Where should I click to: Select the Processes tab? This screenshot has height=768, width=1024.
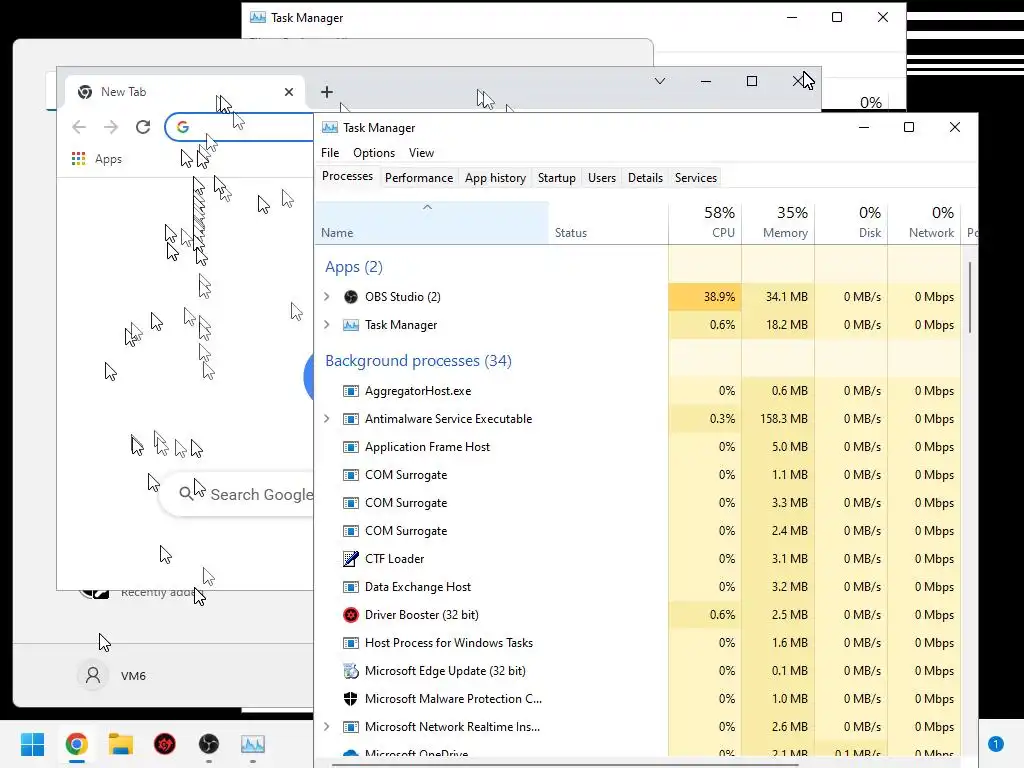[347, 176]
